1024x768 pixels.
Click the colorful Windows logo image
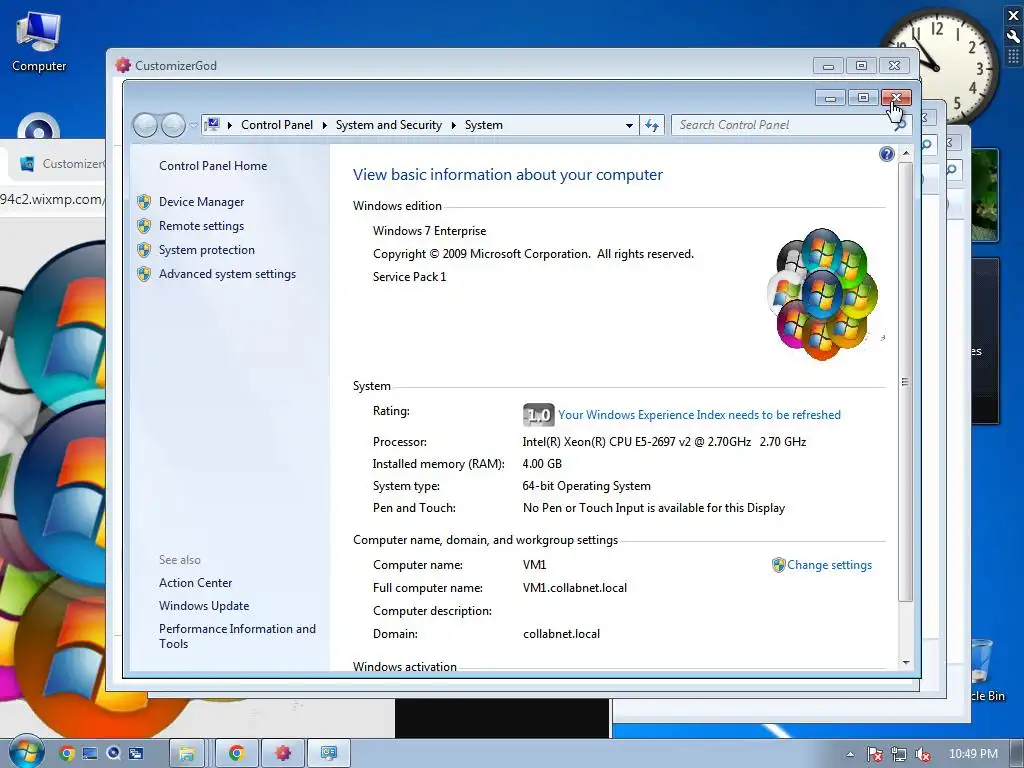tap(822, 294)
